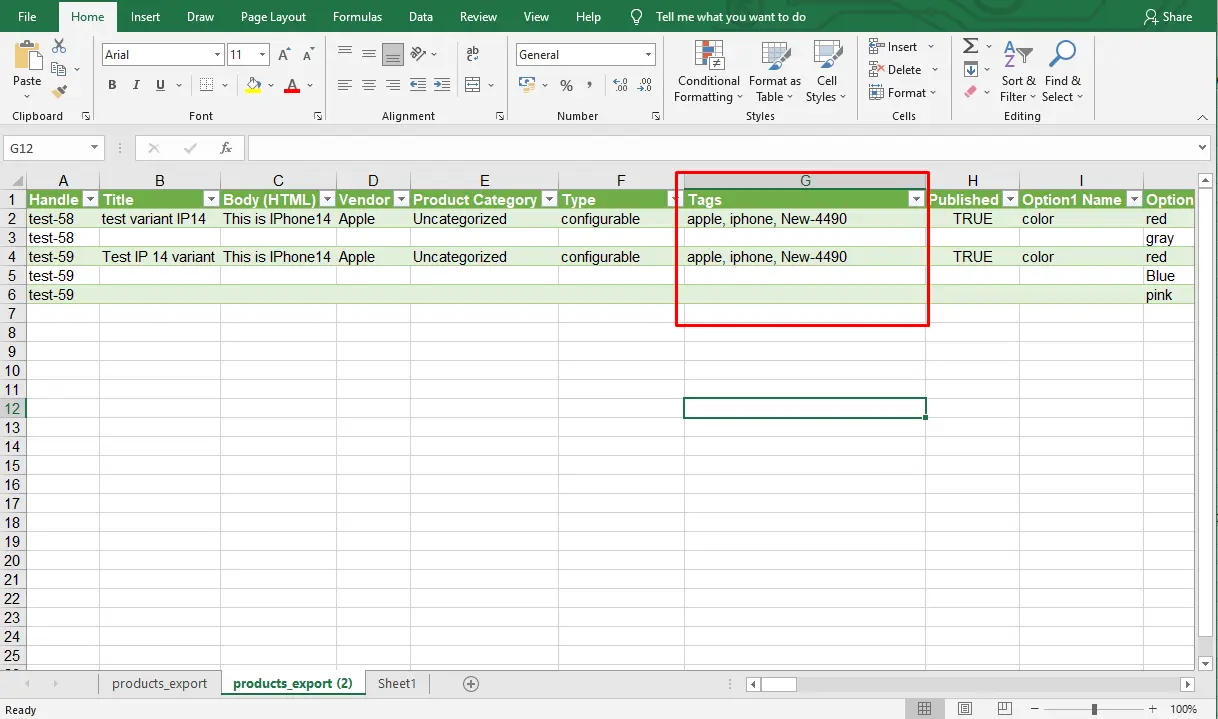Open Conditional Formatting in the Styles group
This screenshot has width=1218, height=719.
(708, 71)
